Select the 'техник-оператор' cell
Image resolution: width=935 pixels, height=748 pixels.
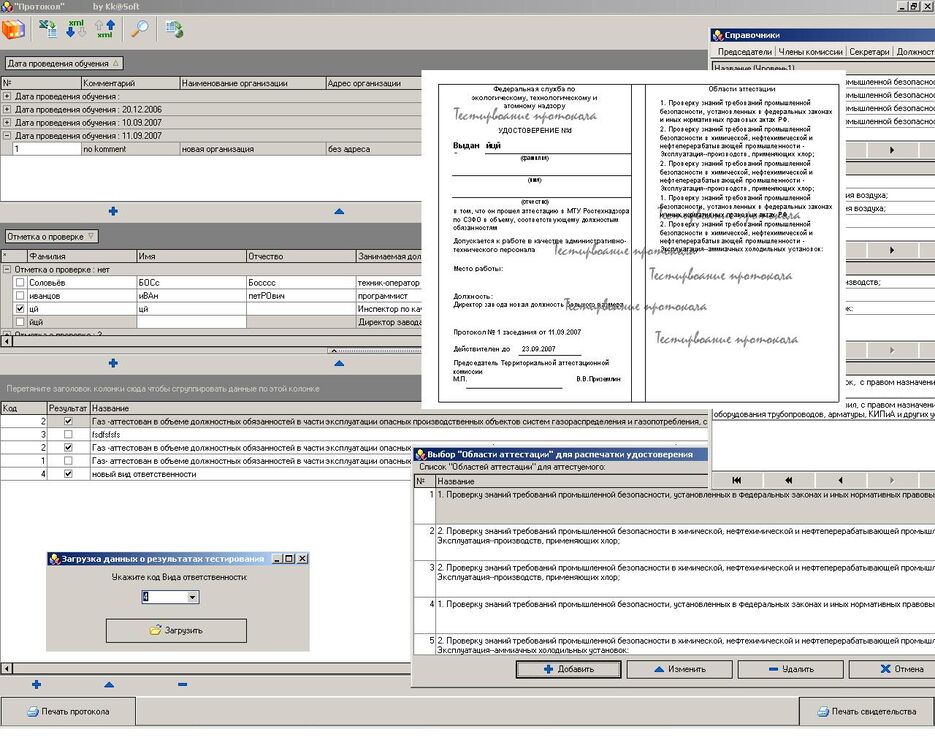389,282
